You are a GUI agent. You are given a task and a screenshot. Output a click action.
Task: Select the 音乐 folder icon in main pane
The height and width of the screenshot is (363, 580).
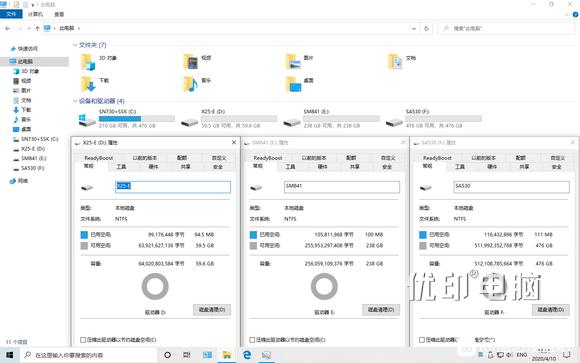(190, 84)
